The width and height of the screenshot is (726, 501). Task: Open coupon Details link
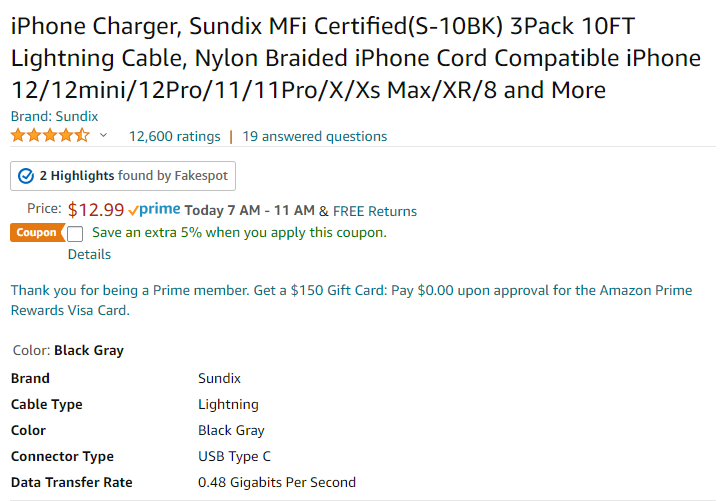coord(89,254)
